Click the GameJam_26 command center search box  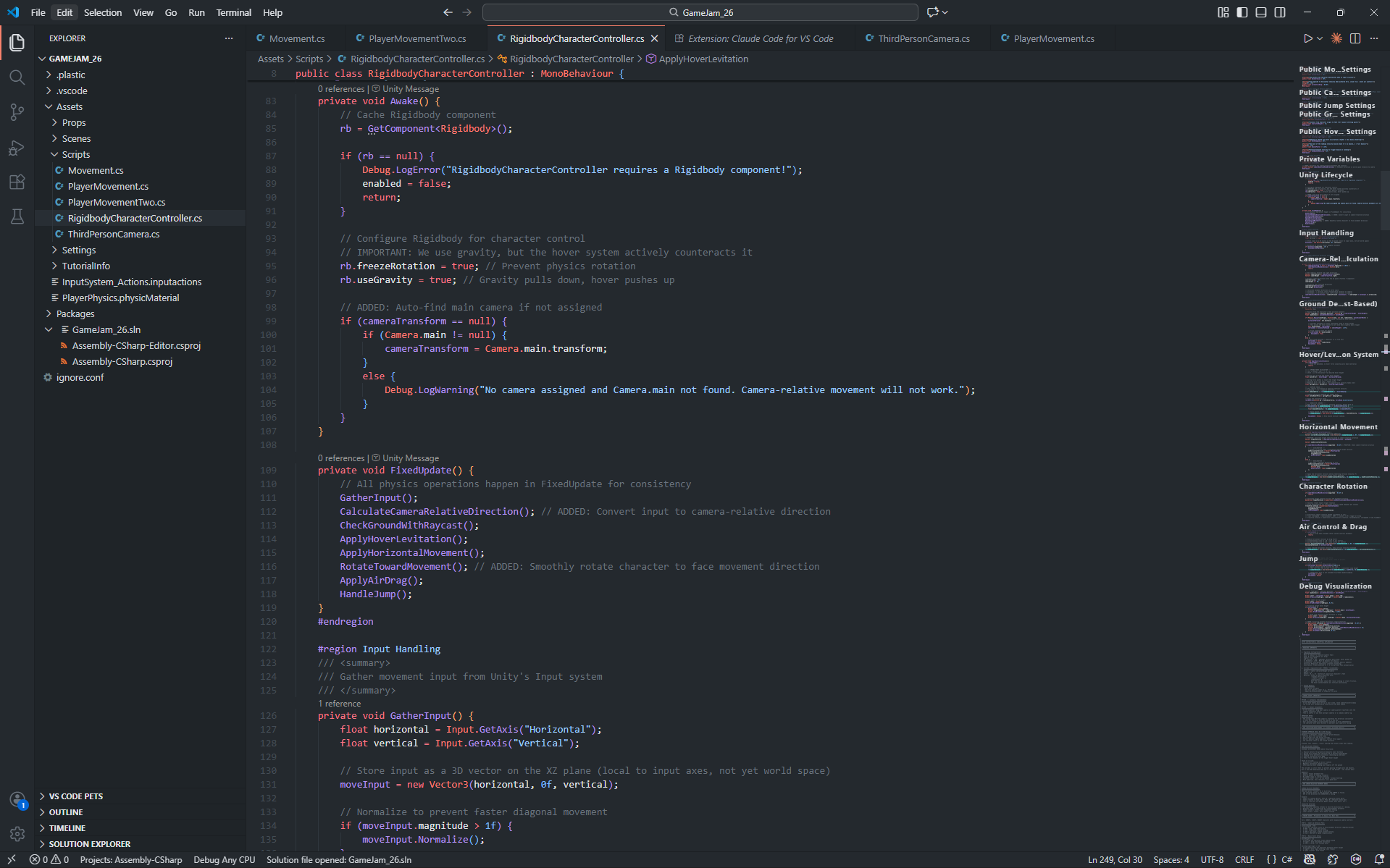click(x=700, y=12)
